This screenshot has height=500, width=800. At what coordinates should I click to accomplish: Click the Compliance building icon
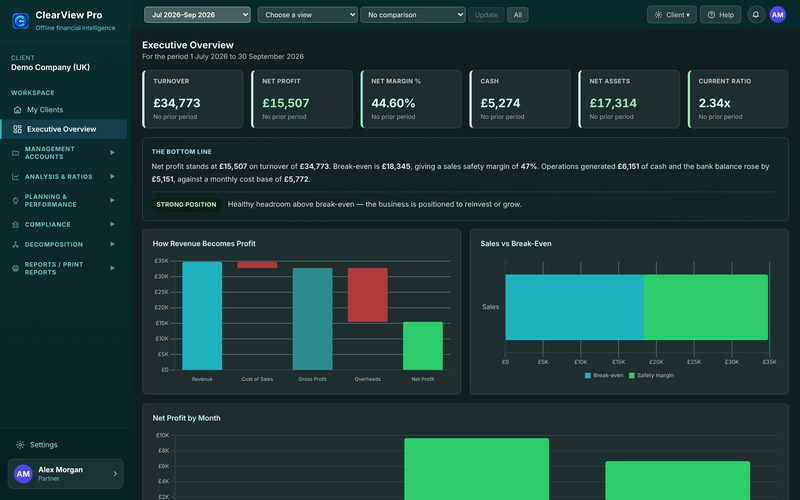[x=15, y=224]
